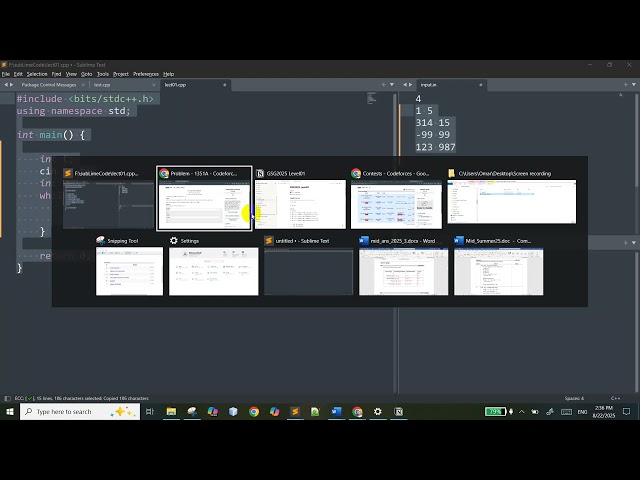Screen dimensions: 640x480
Task: Open the taskbar clock and date
Action: [x=604, y=412]
